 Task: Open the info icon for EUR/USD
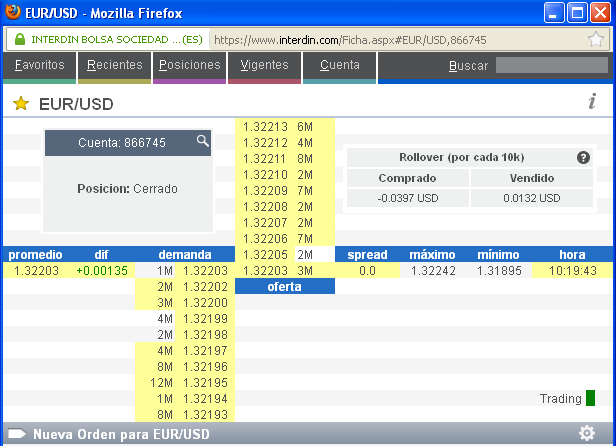tap(592, 101)
